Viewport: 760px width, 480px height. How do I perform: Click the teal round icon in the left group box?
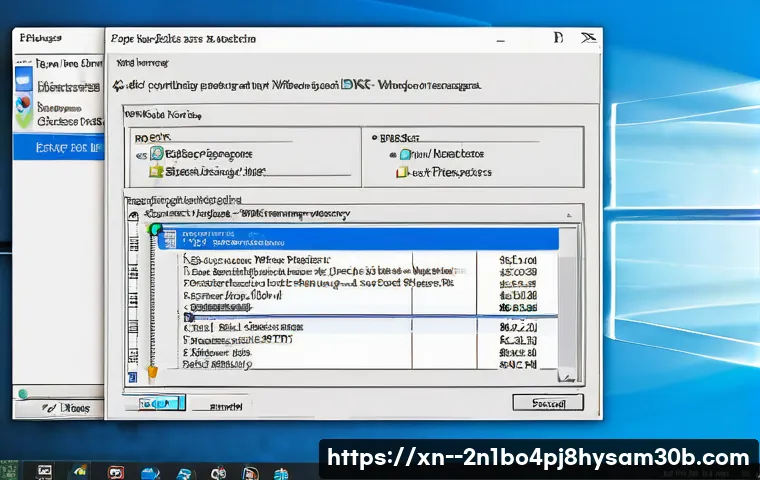point(157,154)
